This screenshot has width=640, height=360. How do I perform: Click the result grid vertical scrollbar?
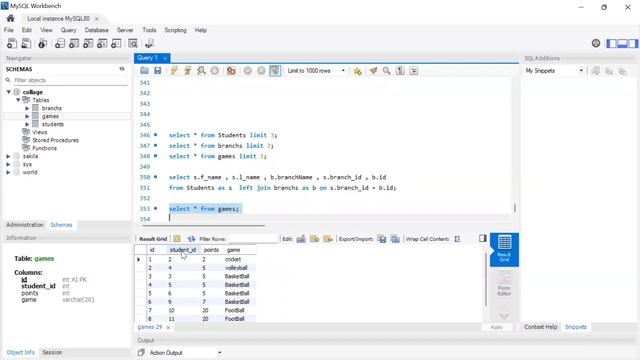(x=486, y=280)
